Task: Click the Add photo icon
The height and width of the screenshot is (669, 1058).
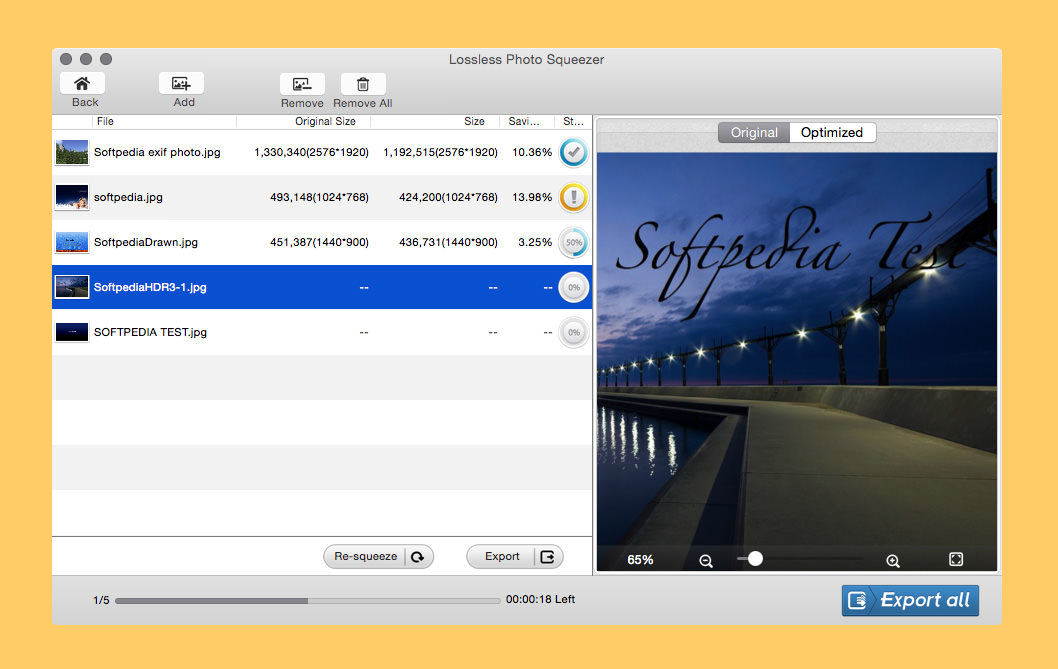Action: [181, 84]
